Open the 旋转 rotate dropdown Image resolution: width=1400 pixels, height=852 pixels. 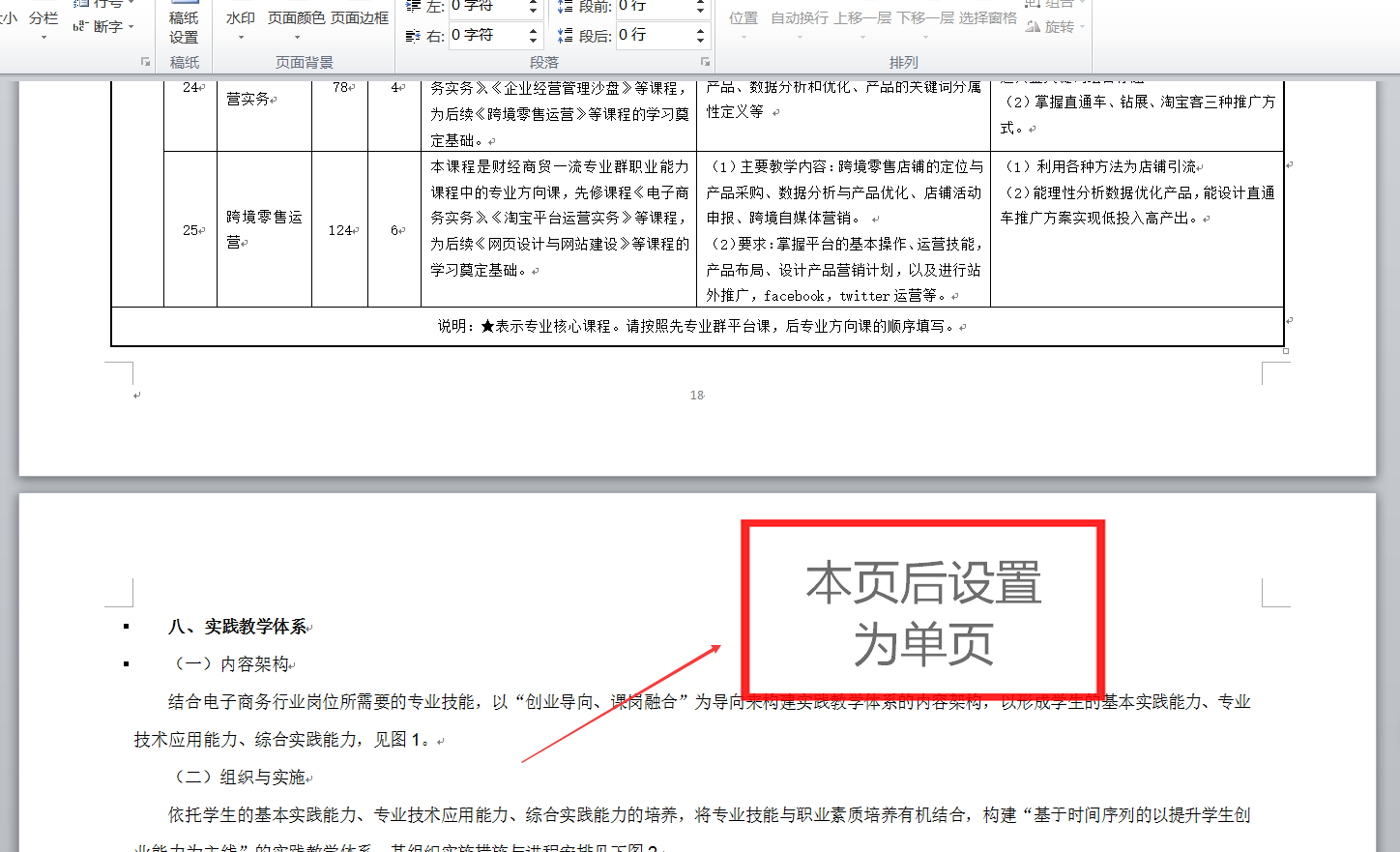pyautogui.click(x=1054, y=27)
